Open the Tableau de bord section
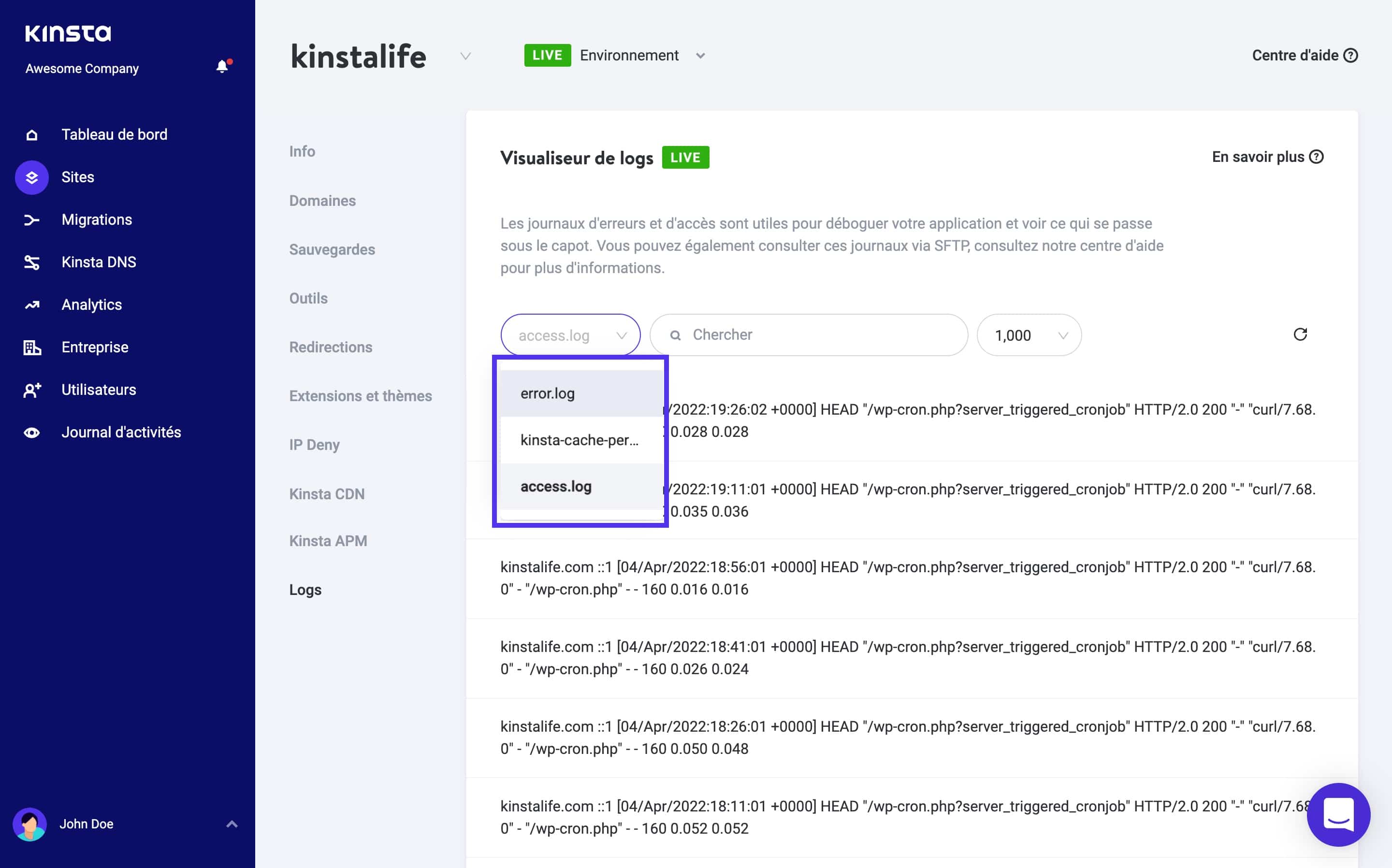This screenshot has width=1392, height=868. coord(114,134)
